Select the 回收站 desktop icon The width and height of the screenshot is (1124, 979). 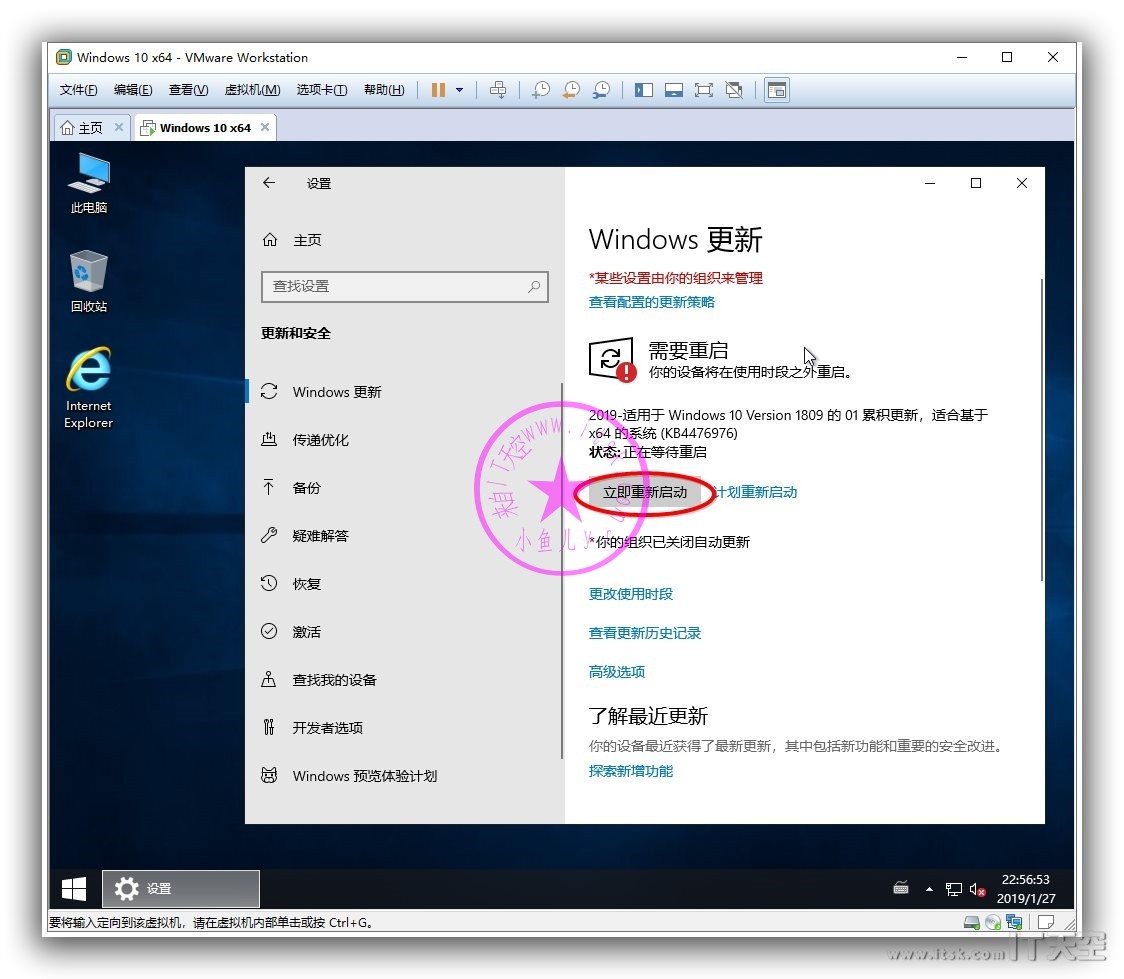89,282
